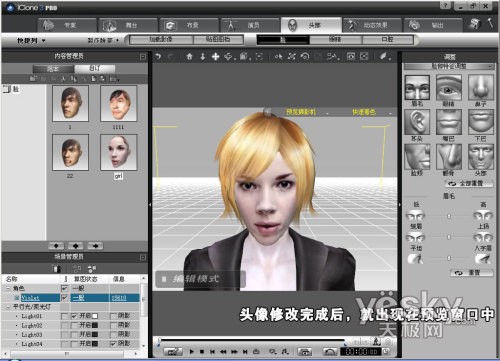Image resolution: width=500 pixels, height=361 pixels.
Task: Switch to the 舞台 stage tab
Action: [x=127, y=25]
